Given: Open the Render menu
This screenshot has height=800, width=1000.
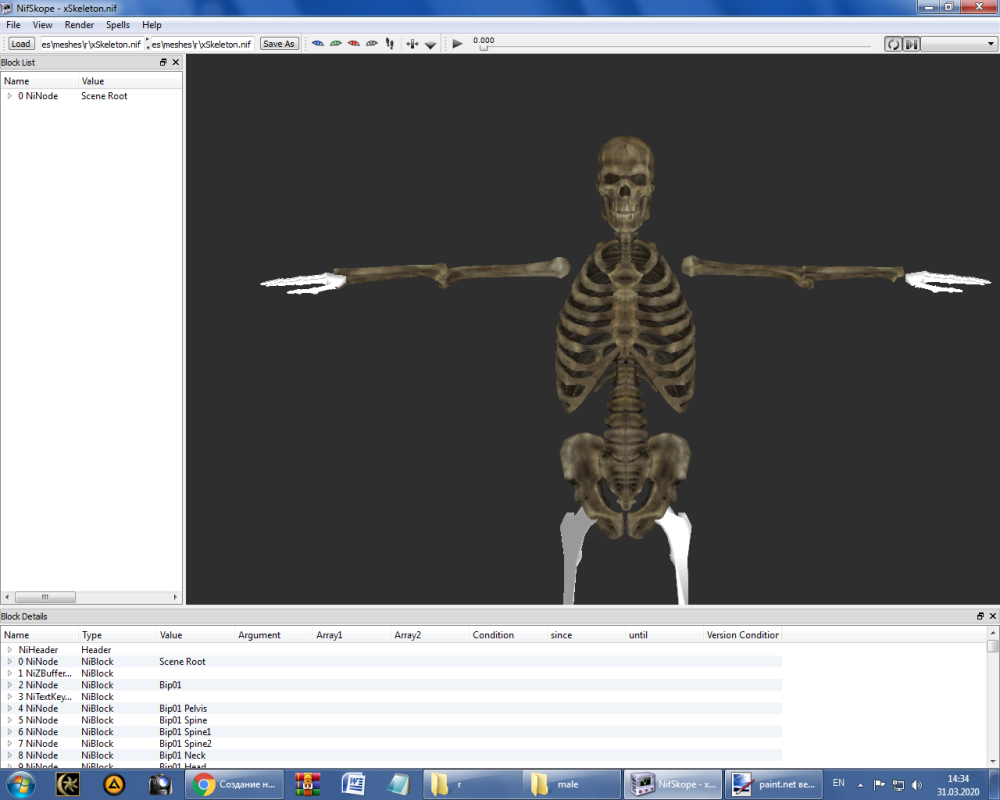Looking at the screenshot, I should (79, 25).
